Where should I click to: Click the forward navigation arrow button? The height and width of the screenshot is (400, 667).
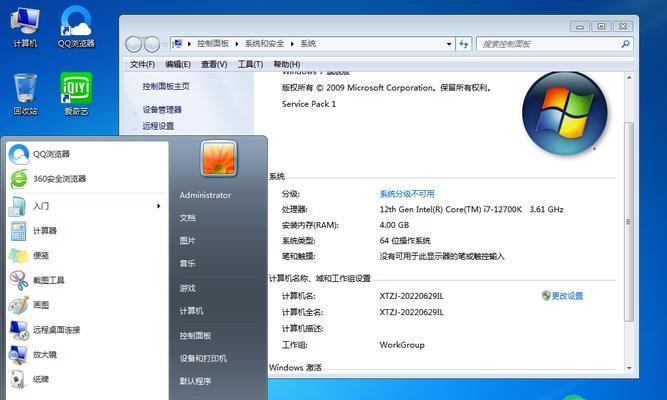(x=151, y=44)
